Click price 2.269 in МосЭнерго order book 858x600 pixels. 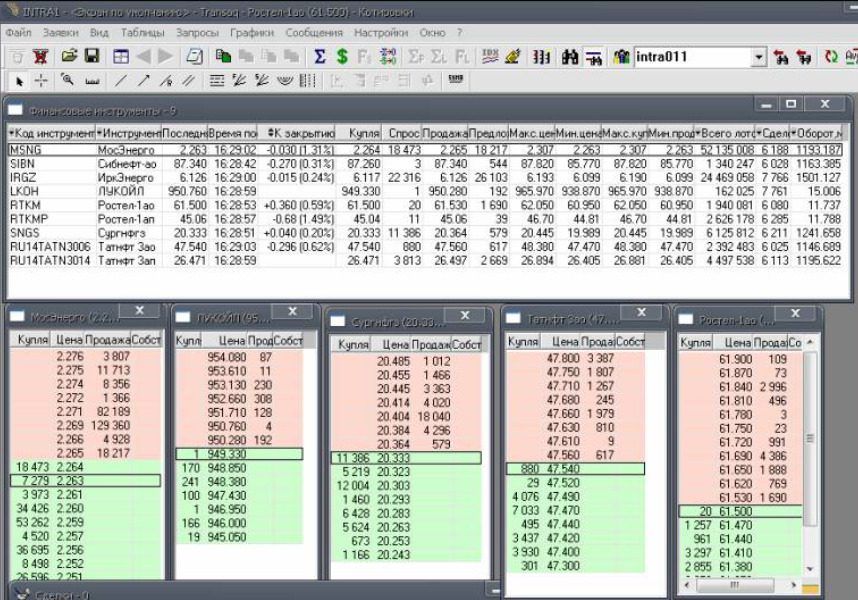[70, 426]
